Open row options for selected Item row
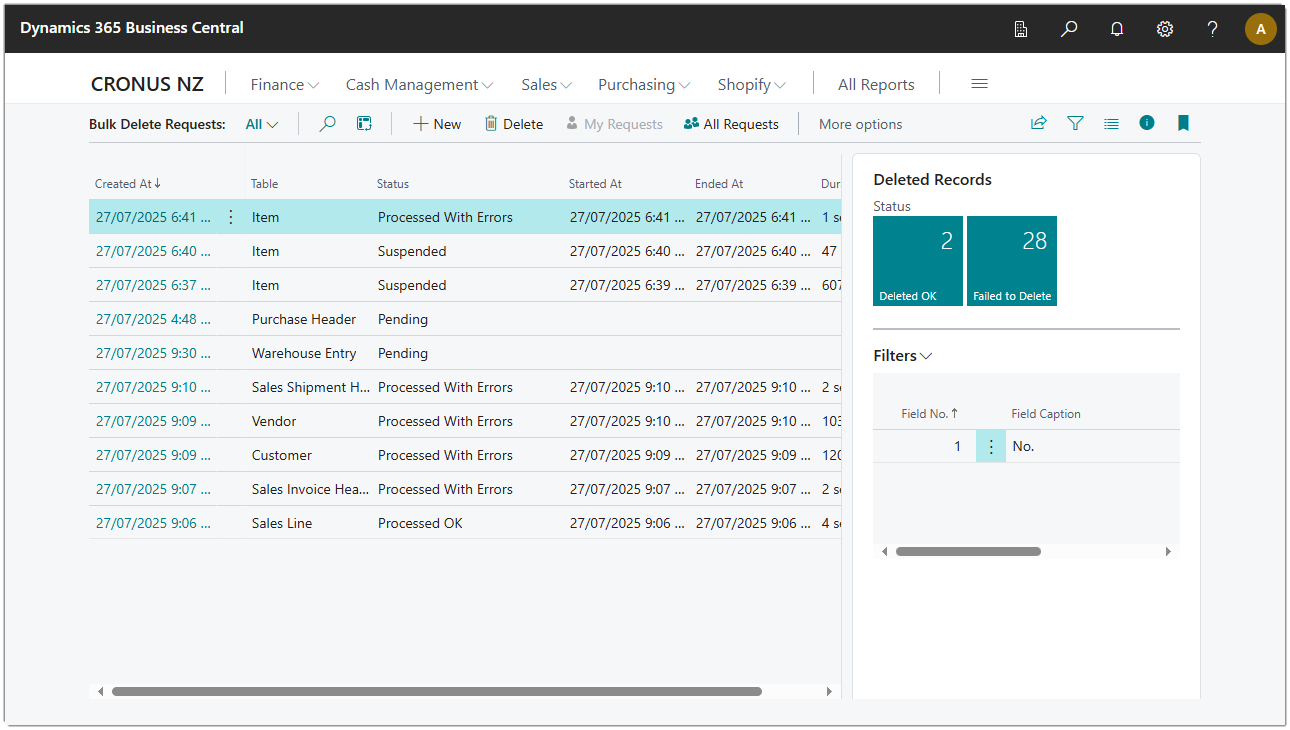 coord(231,217)
